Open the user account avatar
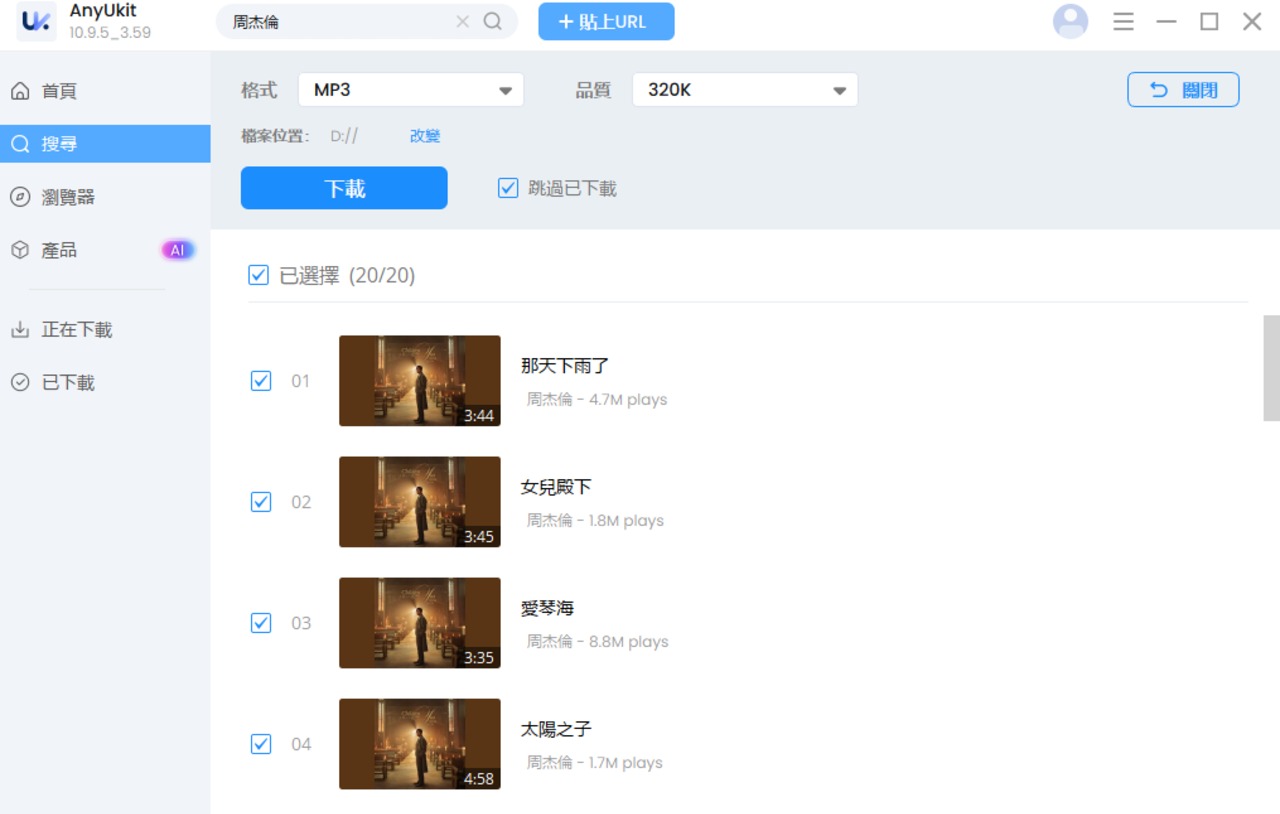The height and width of the screenshot is (814, 1280). [1070, 22]
